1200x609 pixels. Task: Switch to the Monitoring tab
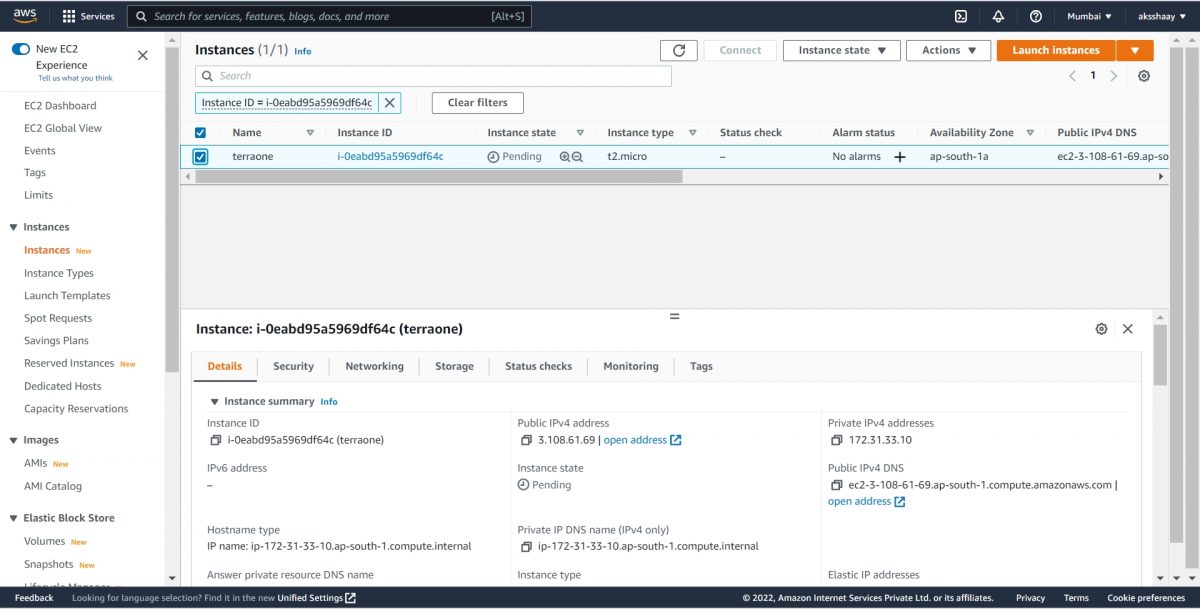pyautogui.click(x=630, y=366)
